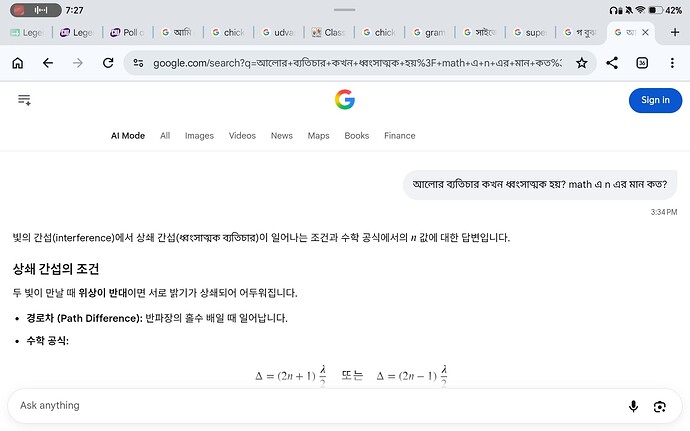Screen dimensions: 690x431
Task: Click the intro sentence mentioning (interference)
Action: coord(261,238)
